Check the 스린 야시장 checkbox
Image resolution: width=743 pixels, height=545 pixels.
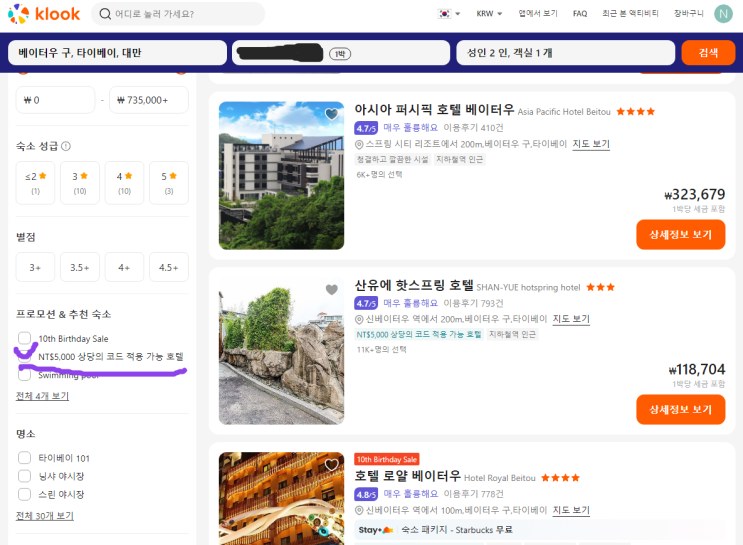[x=24, y=494]
